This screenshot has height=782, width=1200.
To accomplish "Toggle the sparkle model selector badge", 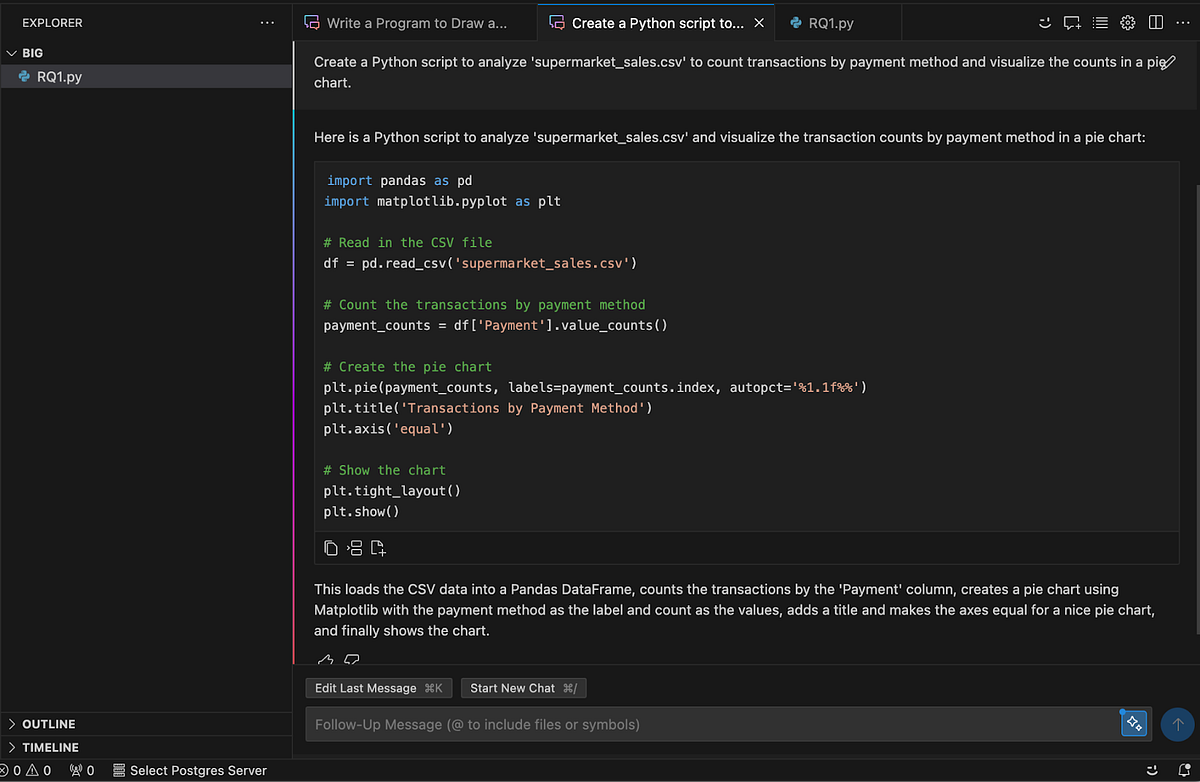I will click(x=1134, y=724).
